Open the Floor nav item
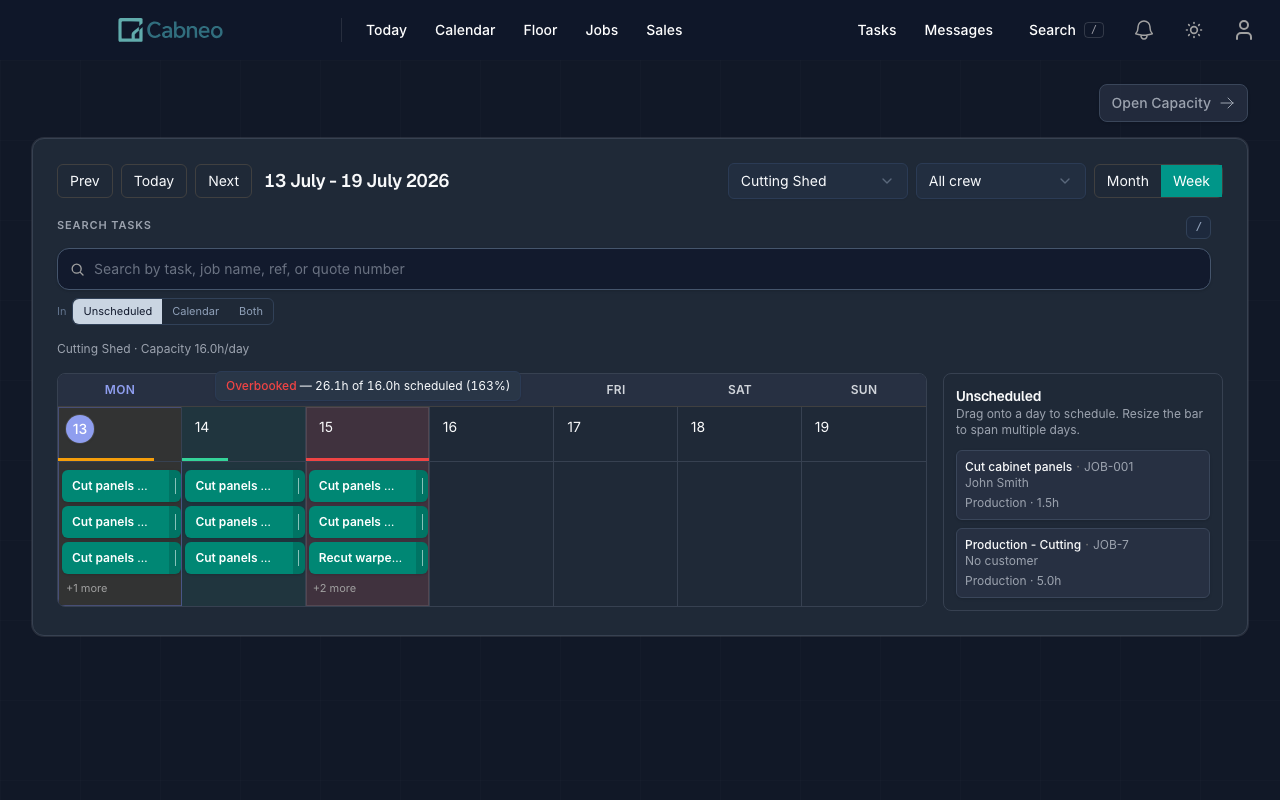1280x800 pixels. pos(540,30)
